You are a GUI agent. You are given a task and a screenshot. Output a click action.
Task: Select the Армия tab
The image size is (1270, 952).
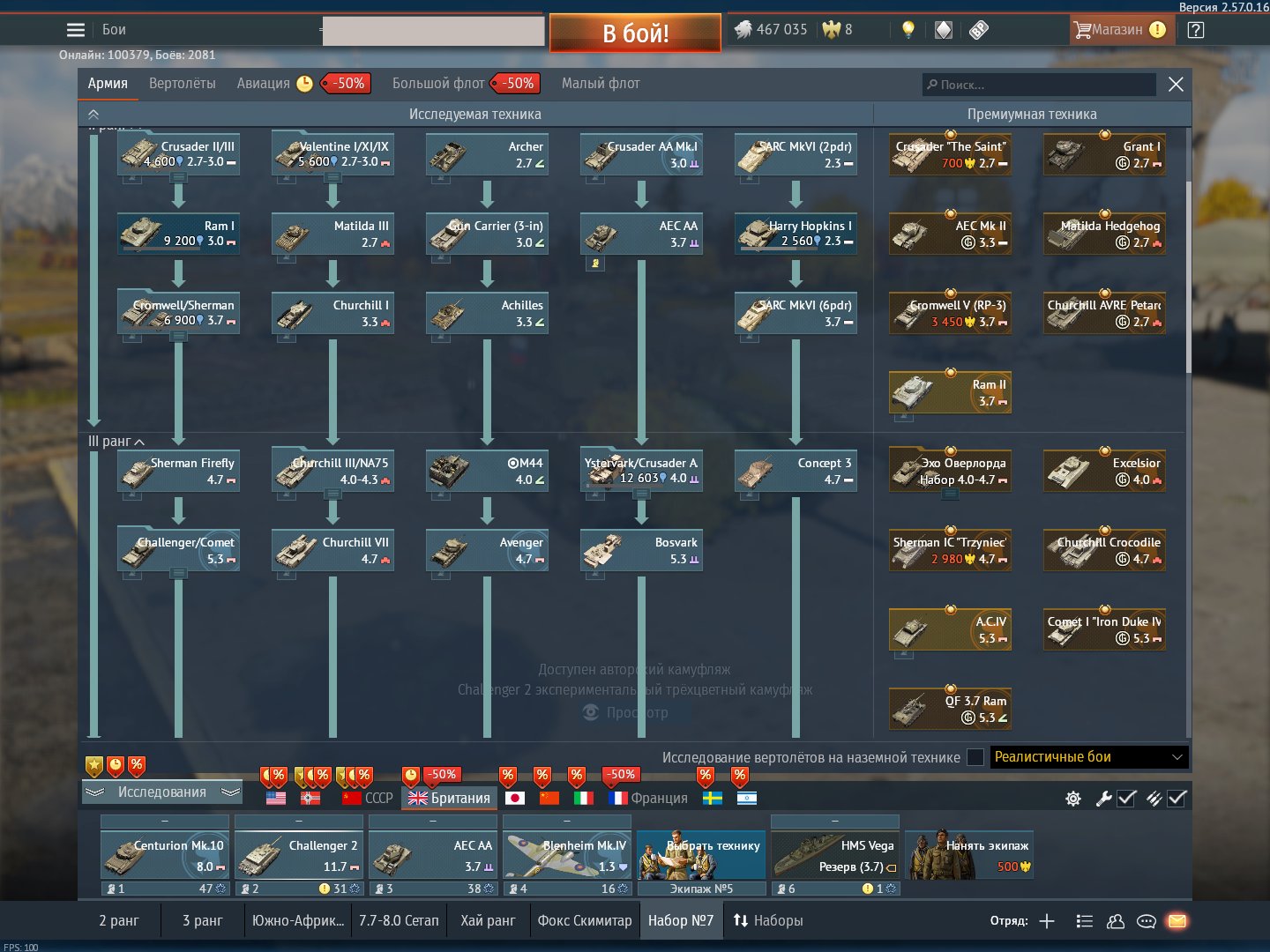(108, 84)
